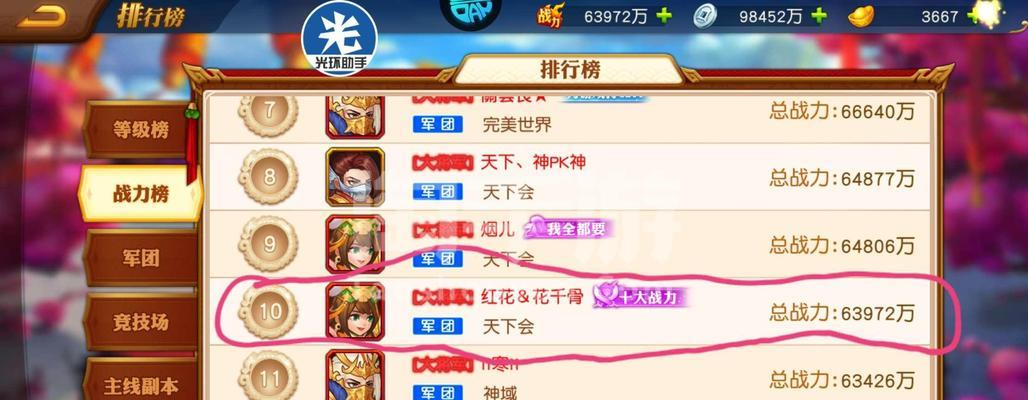The width and height of the screenshot is (1028, 400).
Task: Select the 战力榜 tab
Action: pyautogui.click(x=140, y=193)
